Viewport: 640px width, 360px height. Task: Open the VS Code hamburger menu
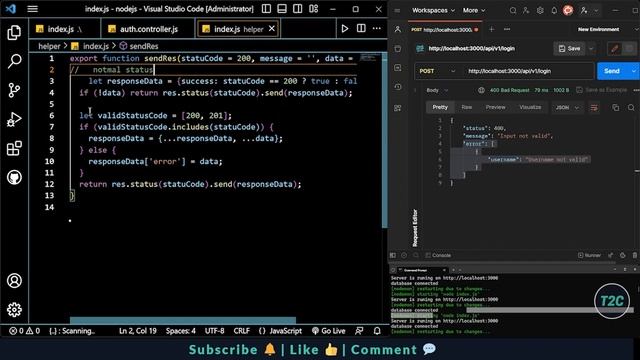point(32,9)
